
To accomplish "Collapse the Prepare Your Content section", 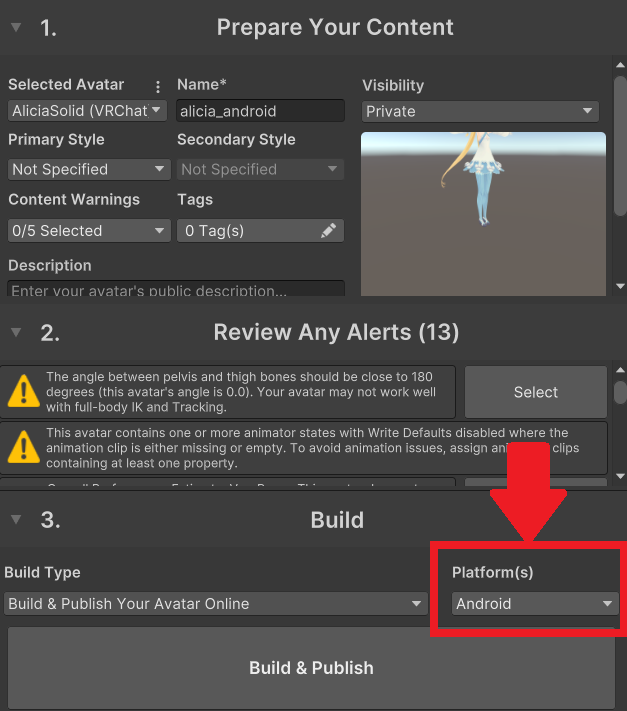I will pos(16,28).
